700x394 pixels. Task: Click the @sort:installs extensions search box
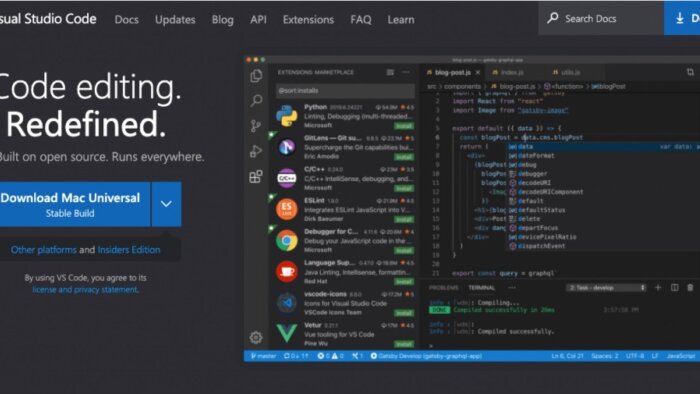point(345,91)
